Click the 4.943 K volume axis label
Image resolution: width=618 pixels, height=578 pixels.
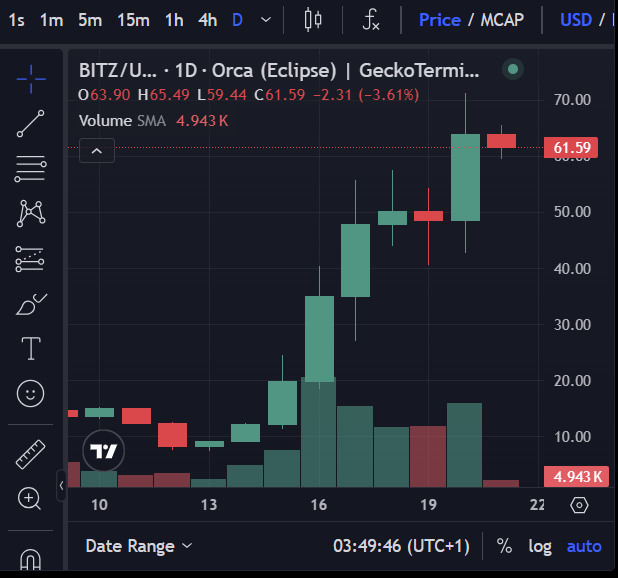coord(576,477)
